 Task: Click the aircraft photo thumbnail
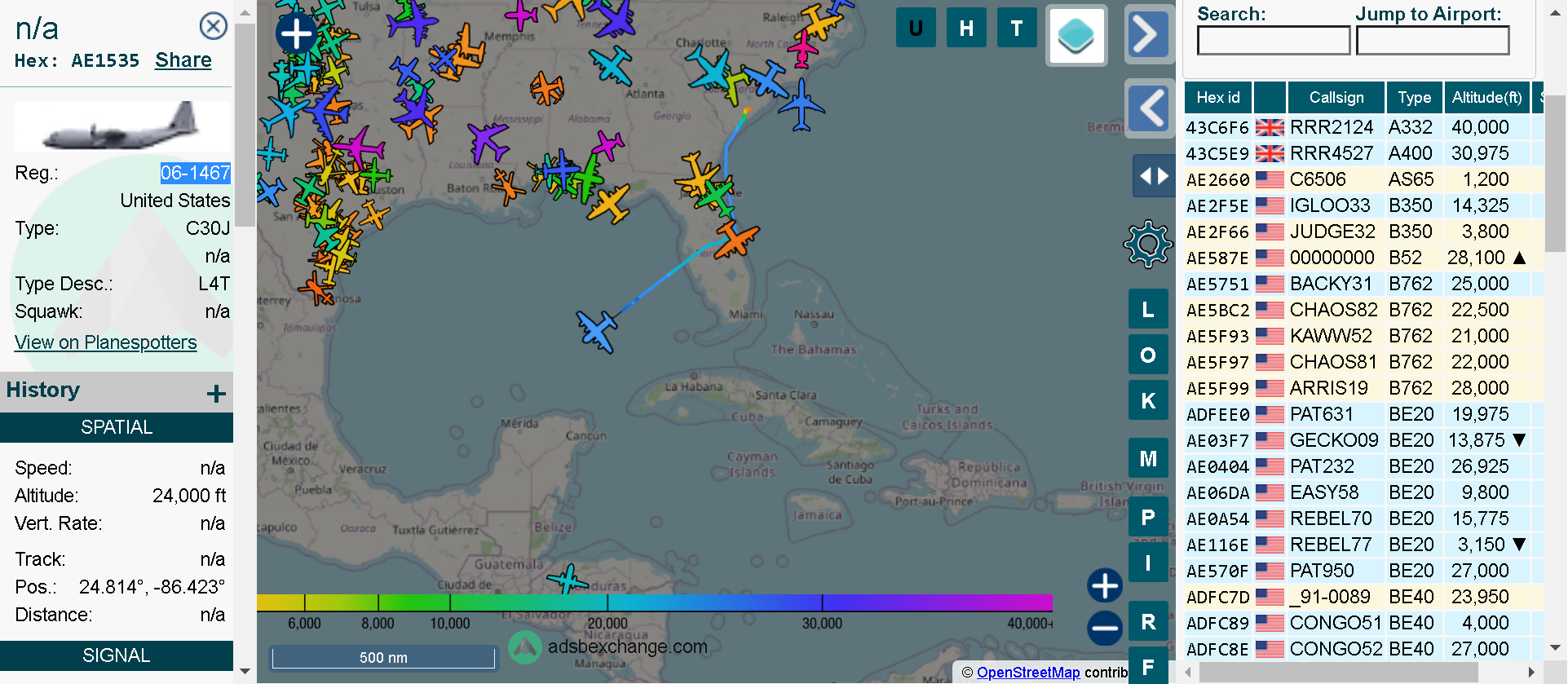coord(122,126)
